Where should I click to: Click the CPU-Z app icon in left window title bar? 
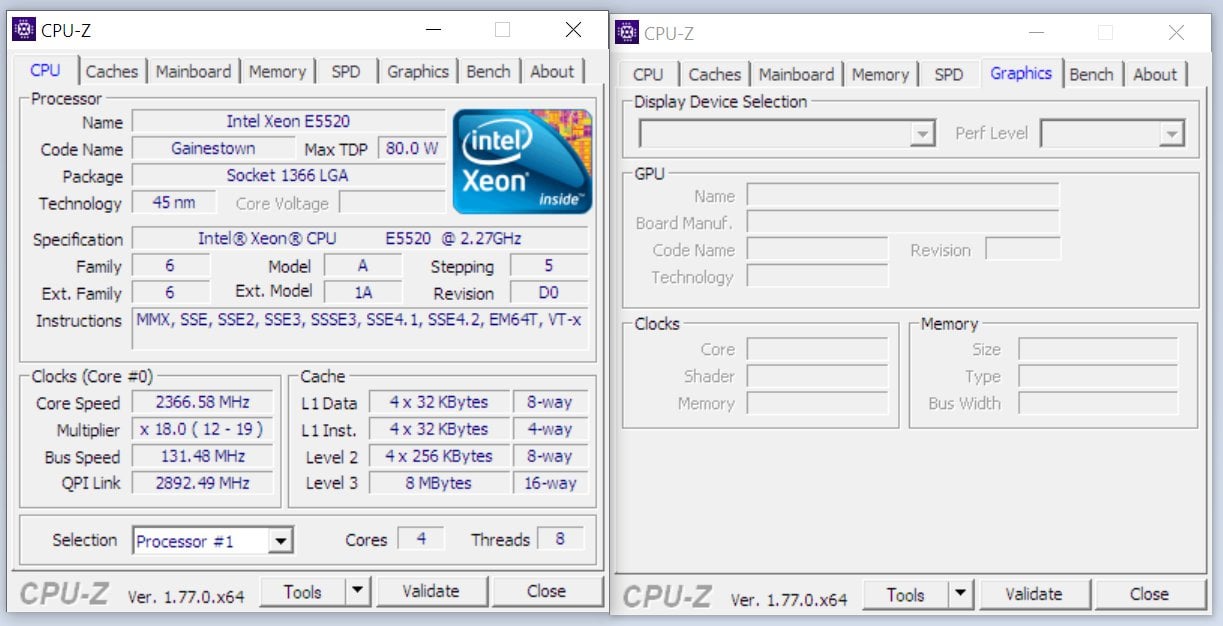coord(24,30)
